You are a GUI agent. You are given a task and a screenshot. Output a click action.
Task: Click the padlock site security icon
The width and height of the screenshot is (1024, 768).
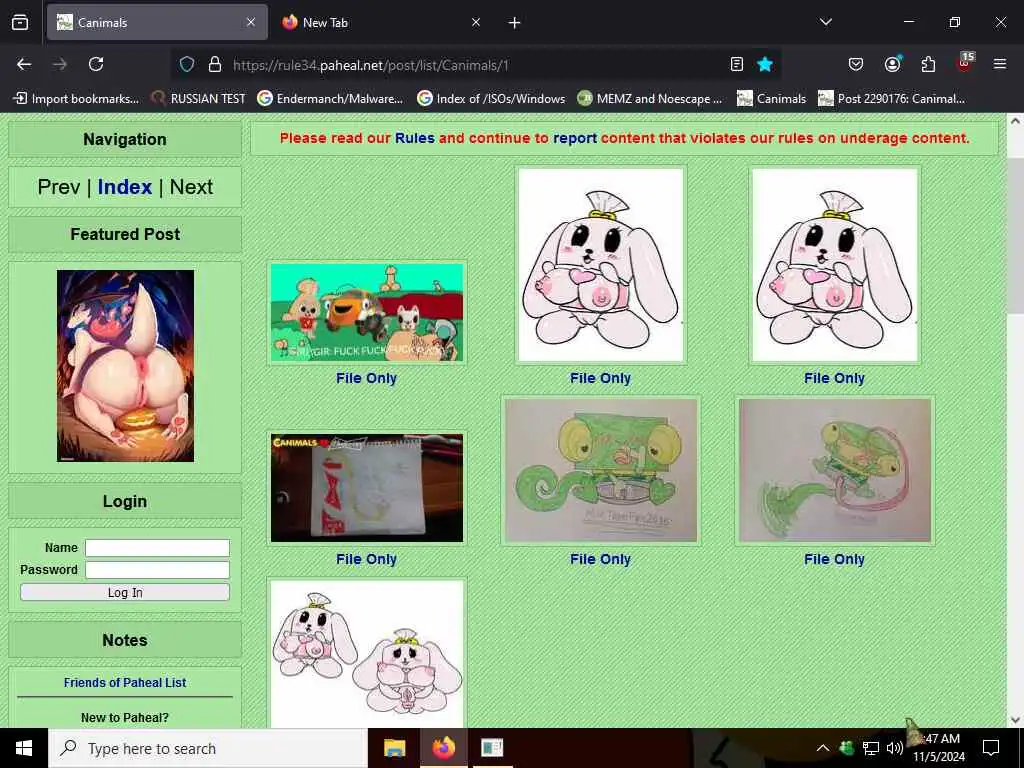tap(215, 64)
